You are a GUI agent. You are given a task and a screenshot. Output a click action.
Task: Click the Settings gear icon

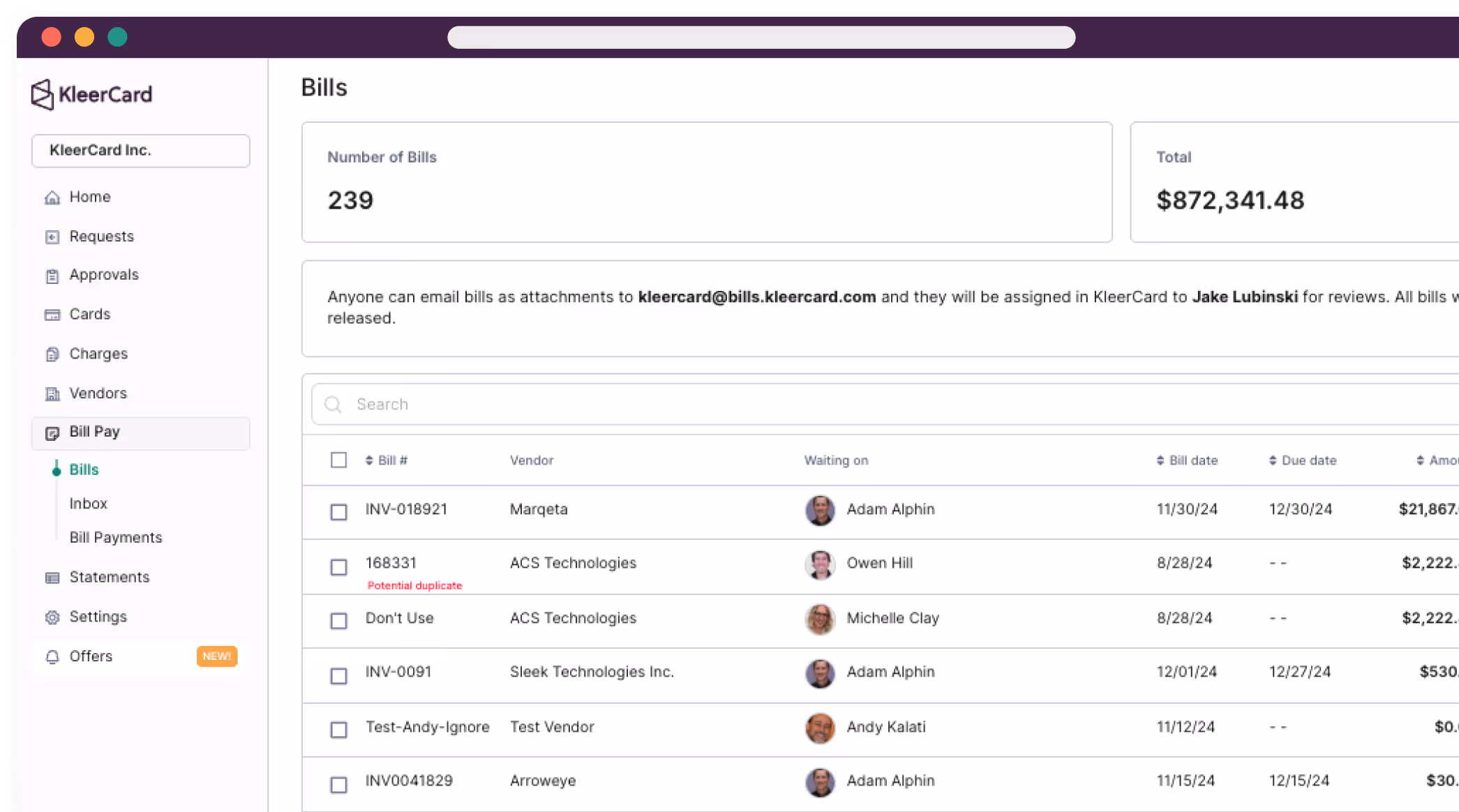point(52,617)
